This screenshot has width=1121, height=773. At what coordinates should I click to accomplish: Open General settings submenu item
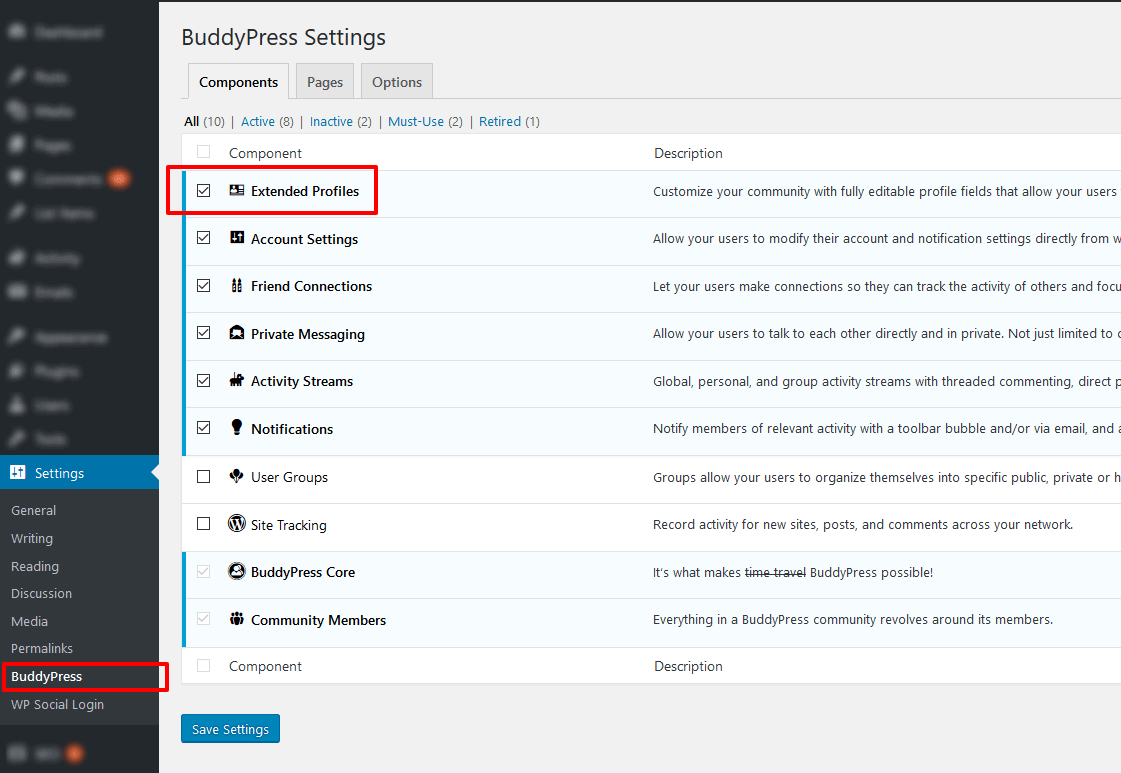tap(34, 511)
